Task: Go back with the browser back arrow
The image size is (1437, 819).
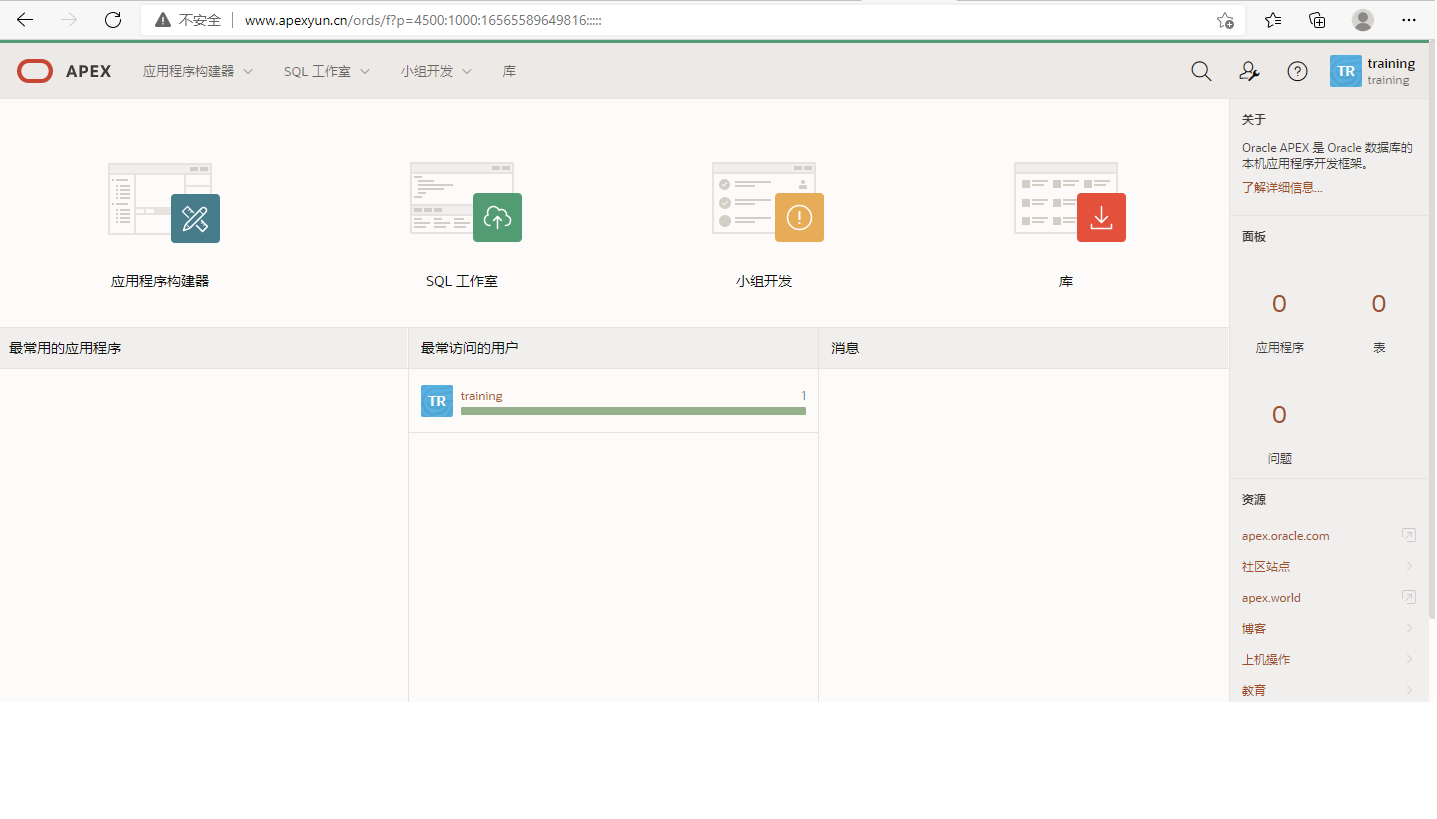Action: click(25, 20)
